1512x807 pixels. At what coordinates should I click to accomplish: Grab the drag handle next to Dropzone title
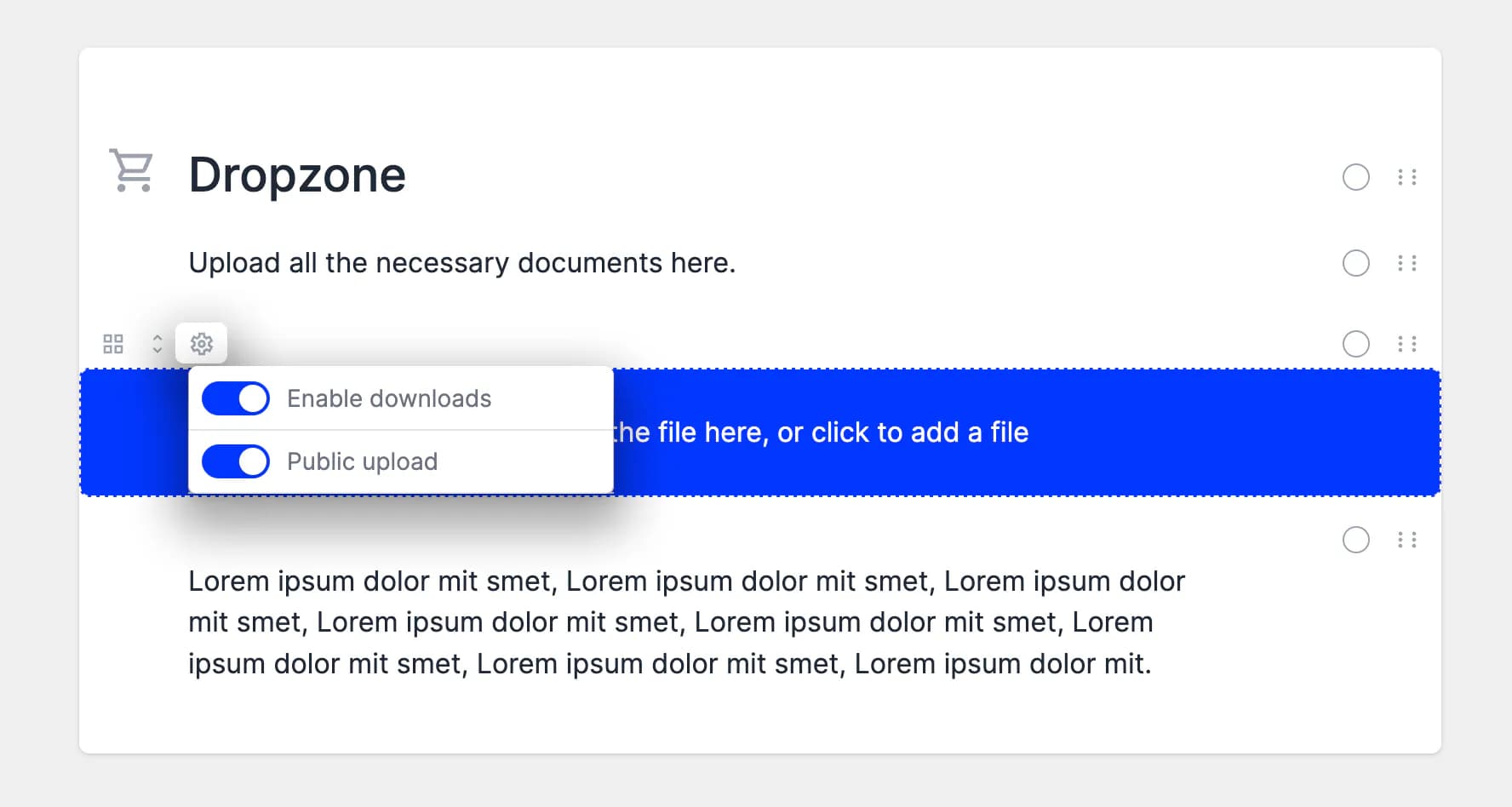click(x=1406, y=177)
